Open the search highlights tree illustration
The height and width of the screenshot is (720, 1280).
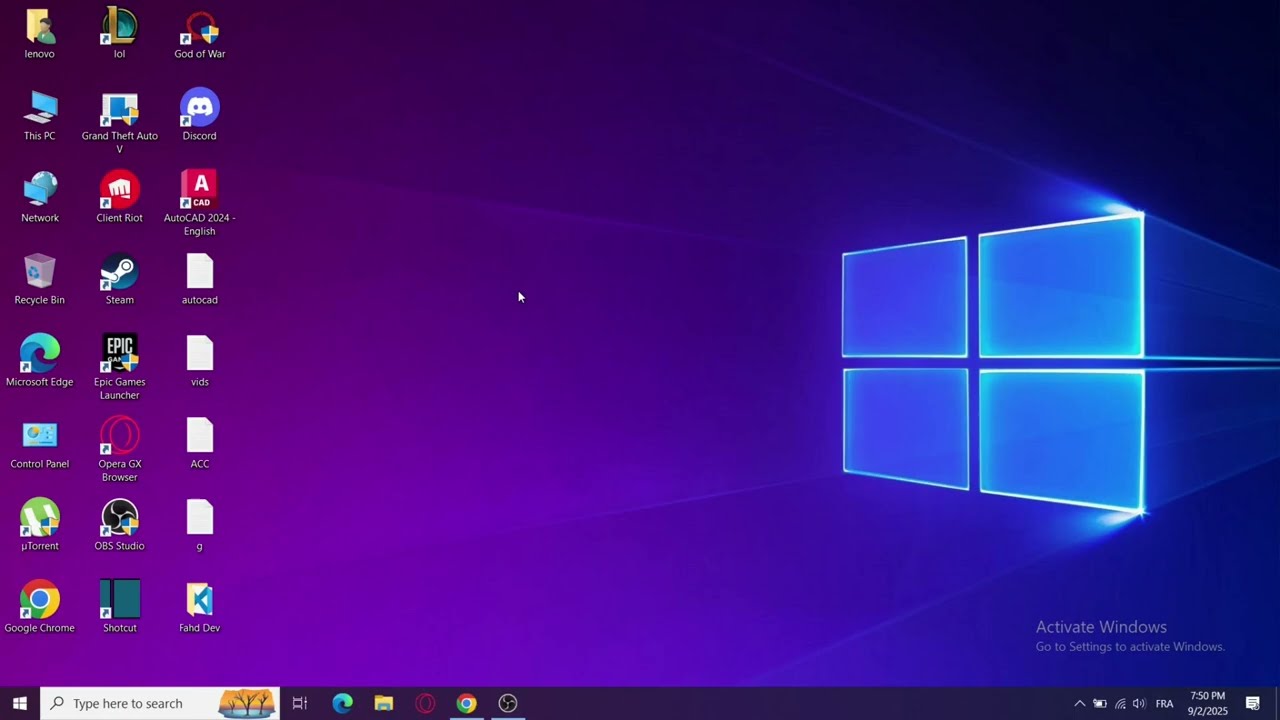[x=246, y=703]
